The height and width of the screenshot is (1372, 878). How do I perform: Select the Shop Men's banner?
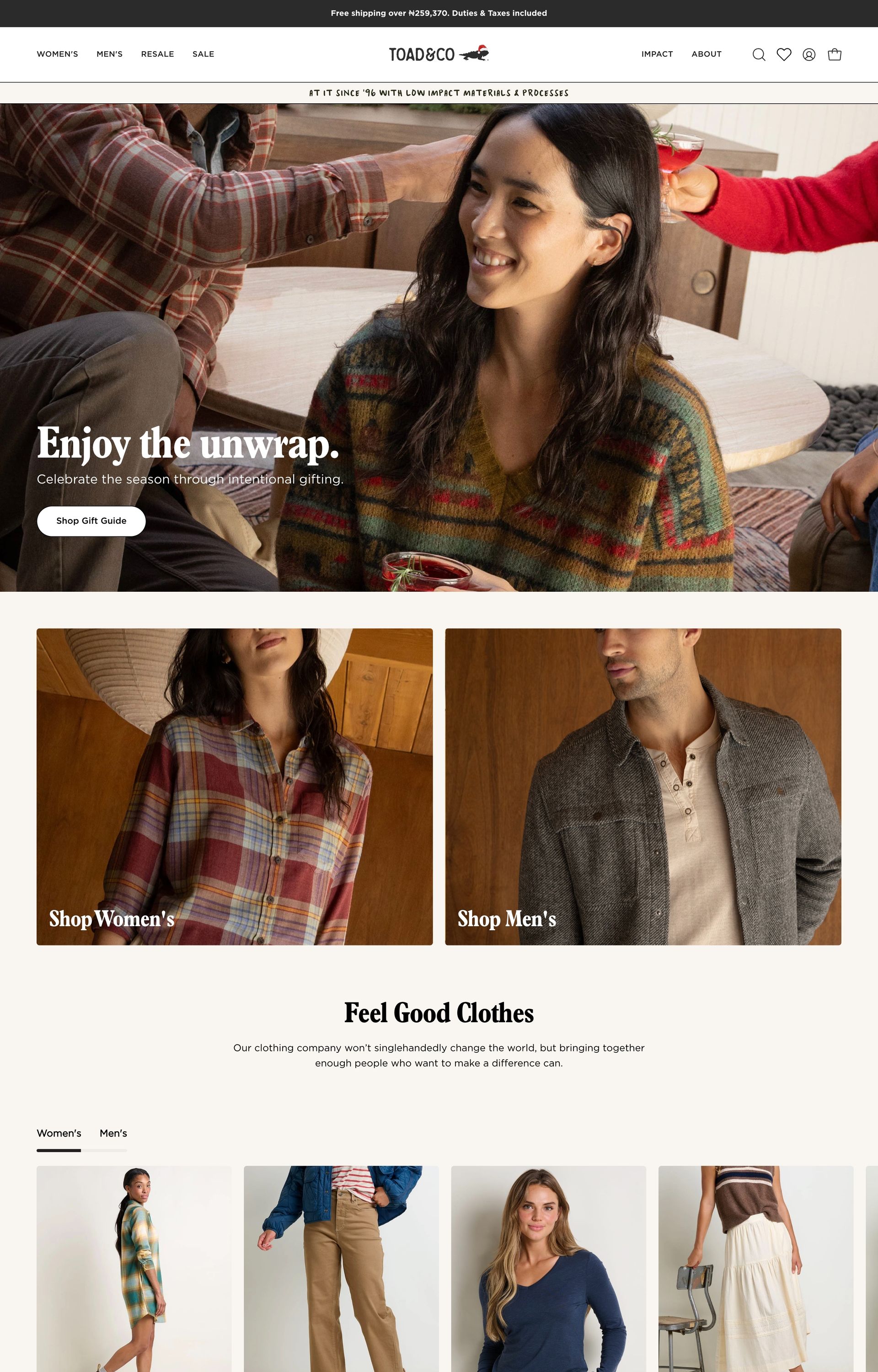(643, 787)
